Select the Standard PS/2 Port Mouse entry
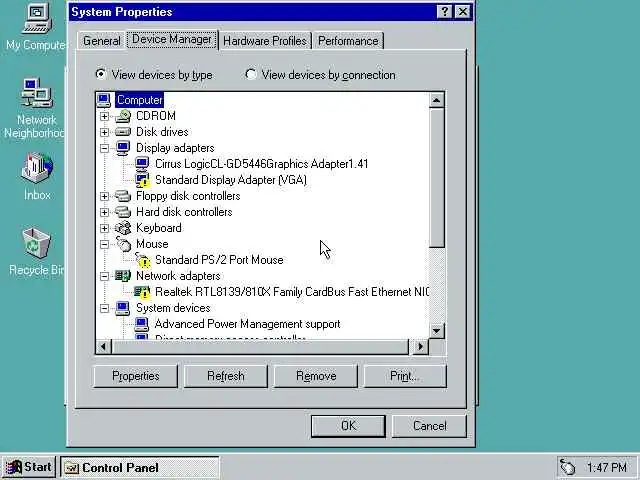 (219, 260)
